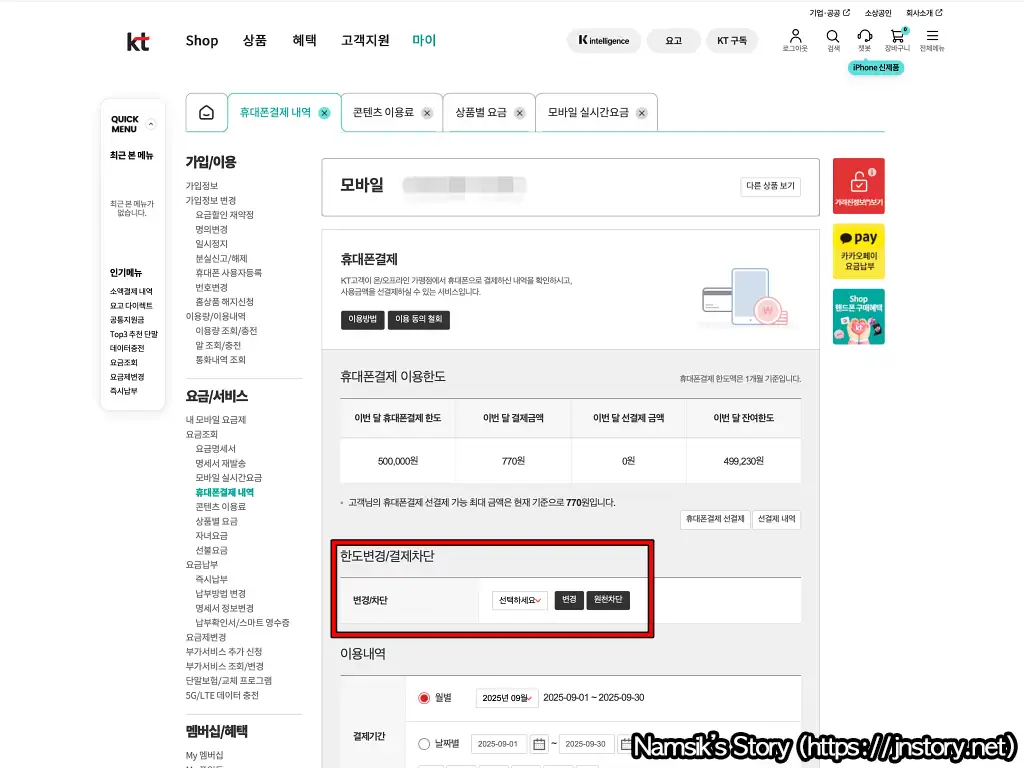The image size is (1024, 768).
Task: Open the 요금명세서 sidebar link
Action: [x=215, y=449]
